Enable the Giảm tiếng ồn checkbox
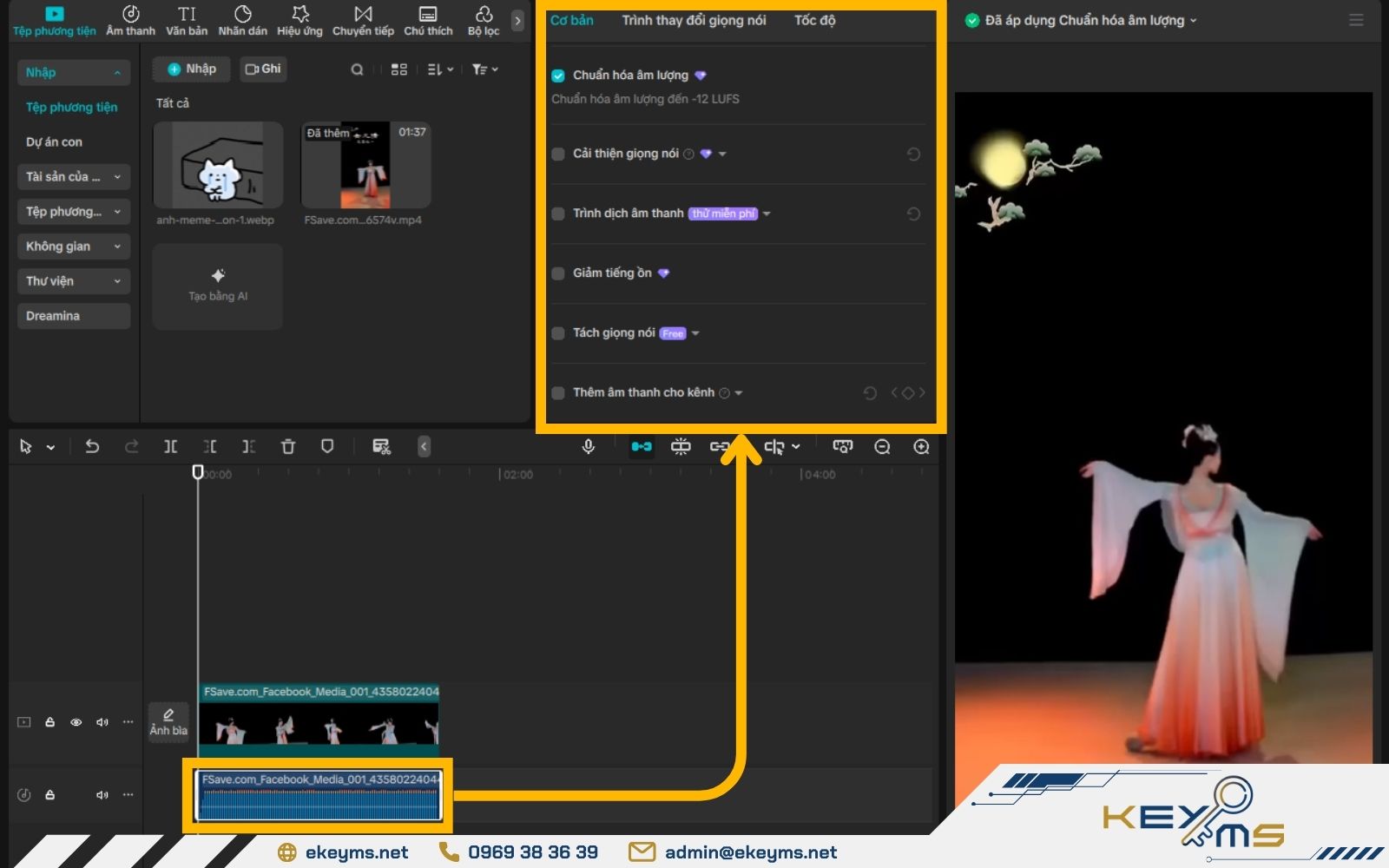 tap(558, 273)
